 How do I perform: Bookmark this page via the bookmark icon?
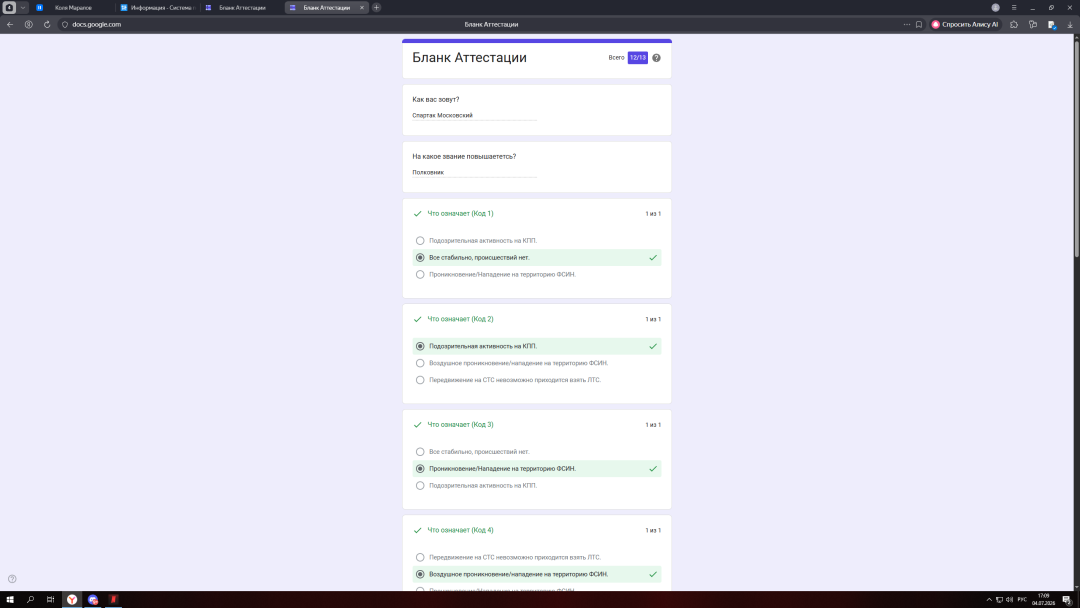(919, 24)
